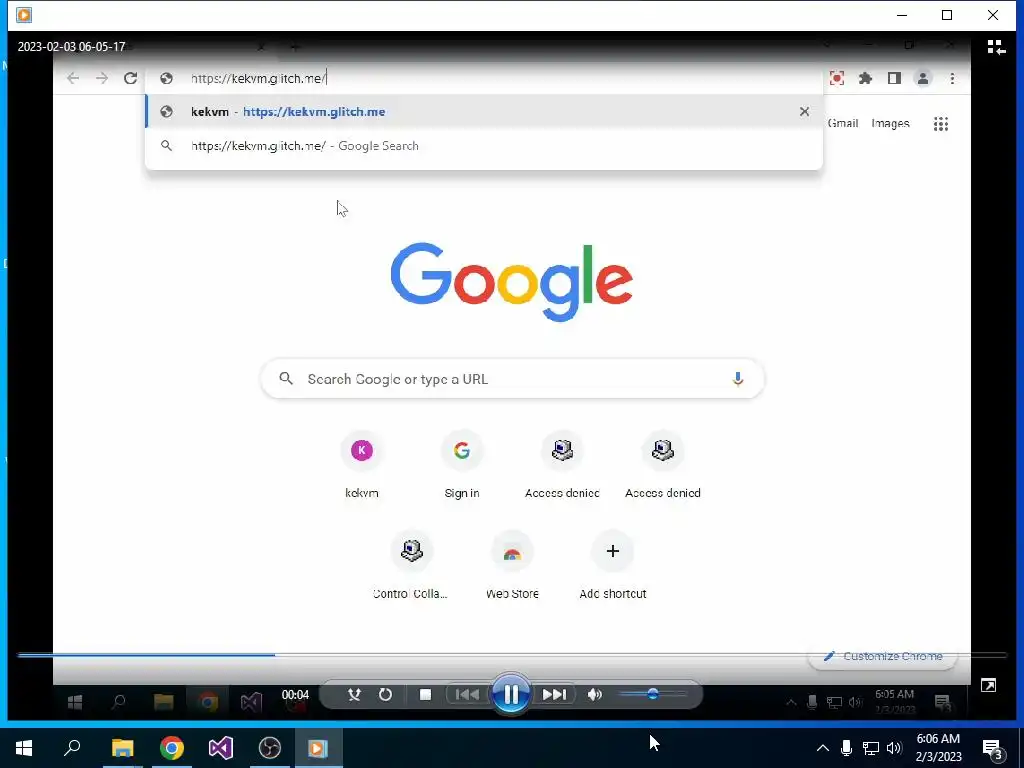1024x768 pixels.
Task: Show hidden system tray icons
Action: click(822, 748)
